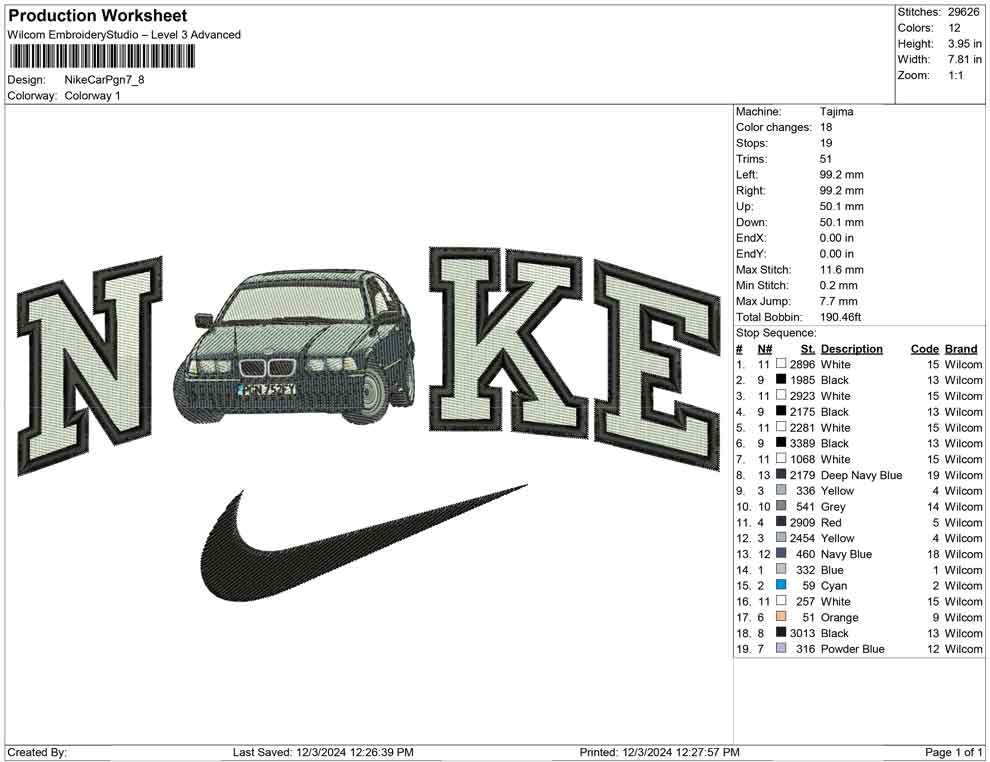Click the Powder Blue color swatch
This screenshot has width=990, height=762.
point(781,648)
